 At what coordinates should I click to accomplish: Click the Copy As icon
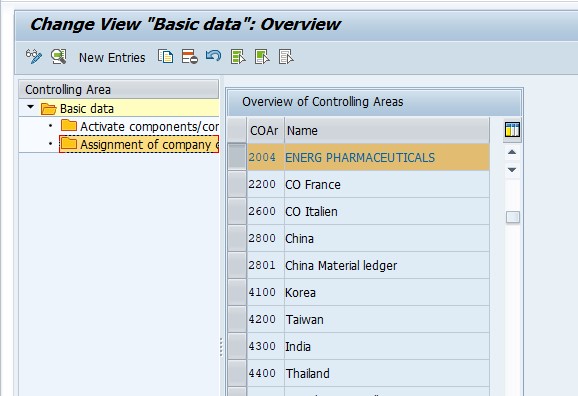(166, 57)
